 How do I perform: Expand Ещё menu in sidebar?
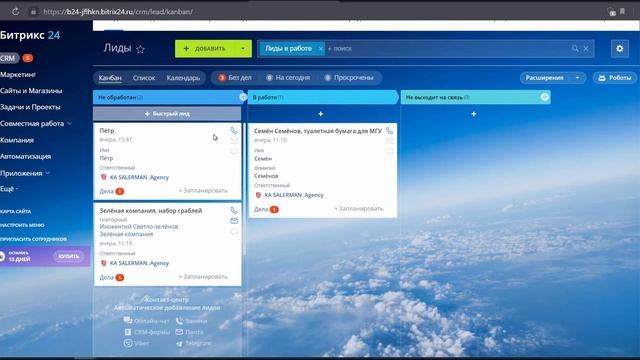point(9,189)
